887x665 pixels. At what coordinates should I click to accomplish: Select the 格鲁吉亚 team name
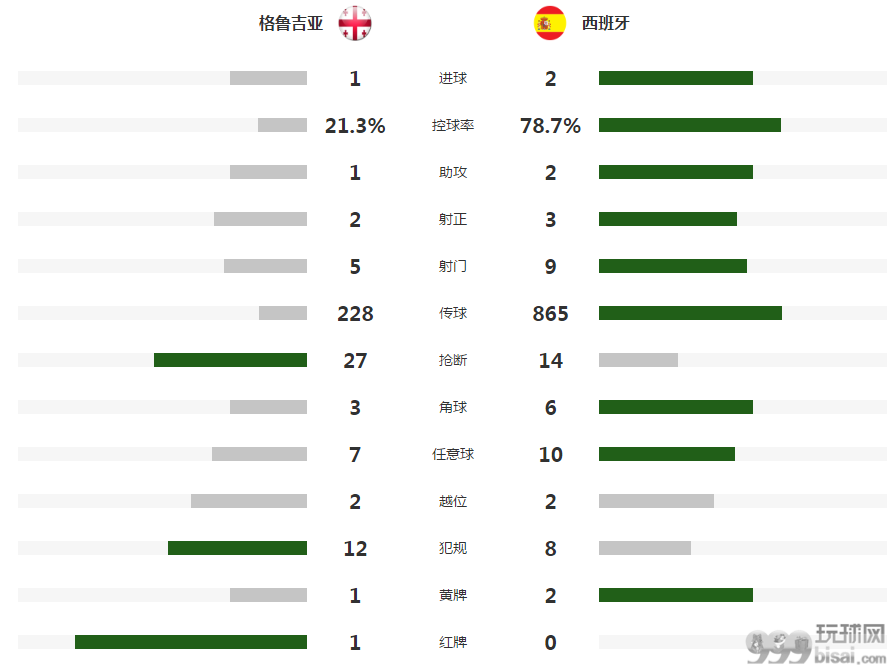[291, 23]
